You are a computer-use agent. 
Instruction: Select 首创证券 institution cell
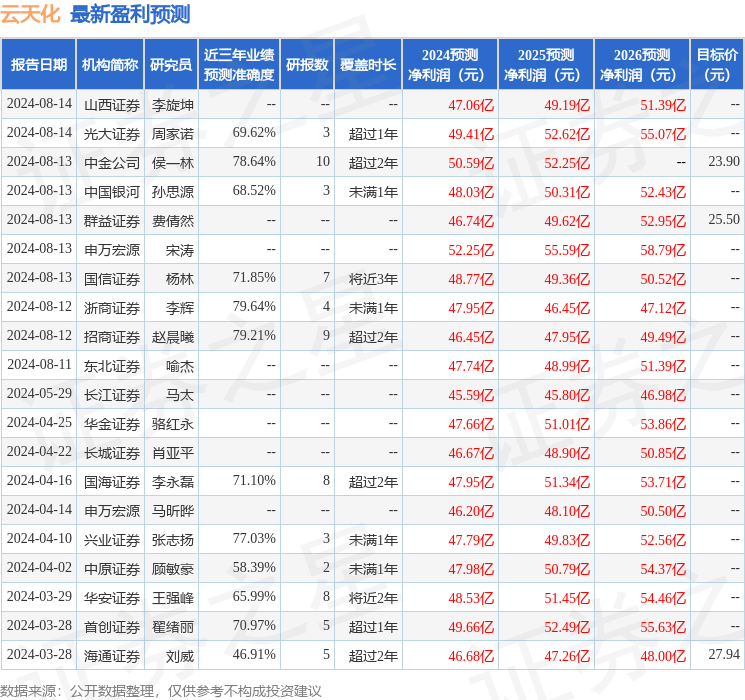click(112, 627)
